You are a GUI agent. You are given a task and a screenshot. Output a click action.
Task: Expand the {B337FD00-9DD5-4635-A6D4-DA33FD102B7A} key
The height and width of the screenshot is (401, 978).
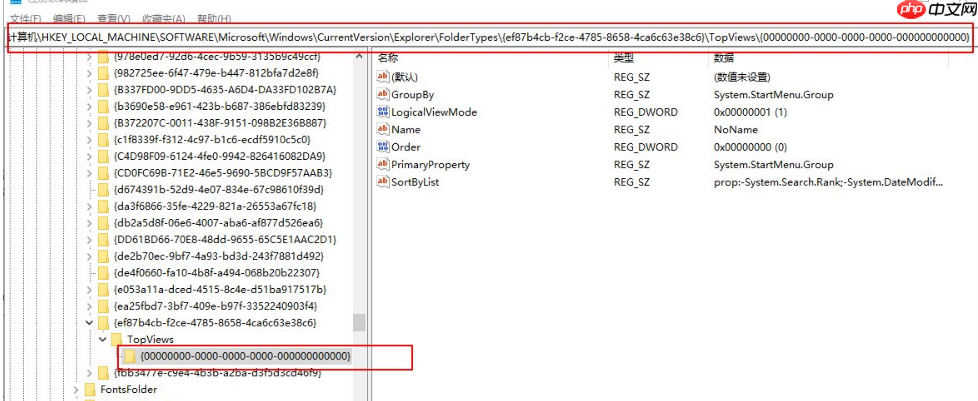coord(88,90)
